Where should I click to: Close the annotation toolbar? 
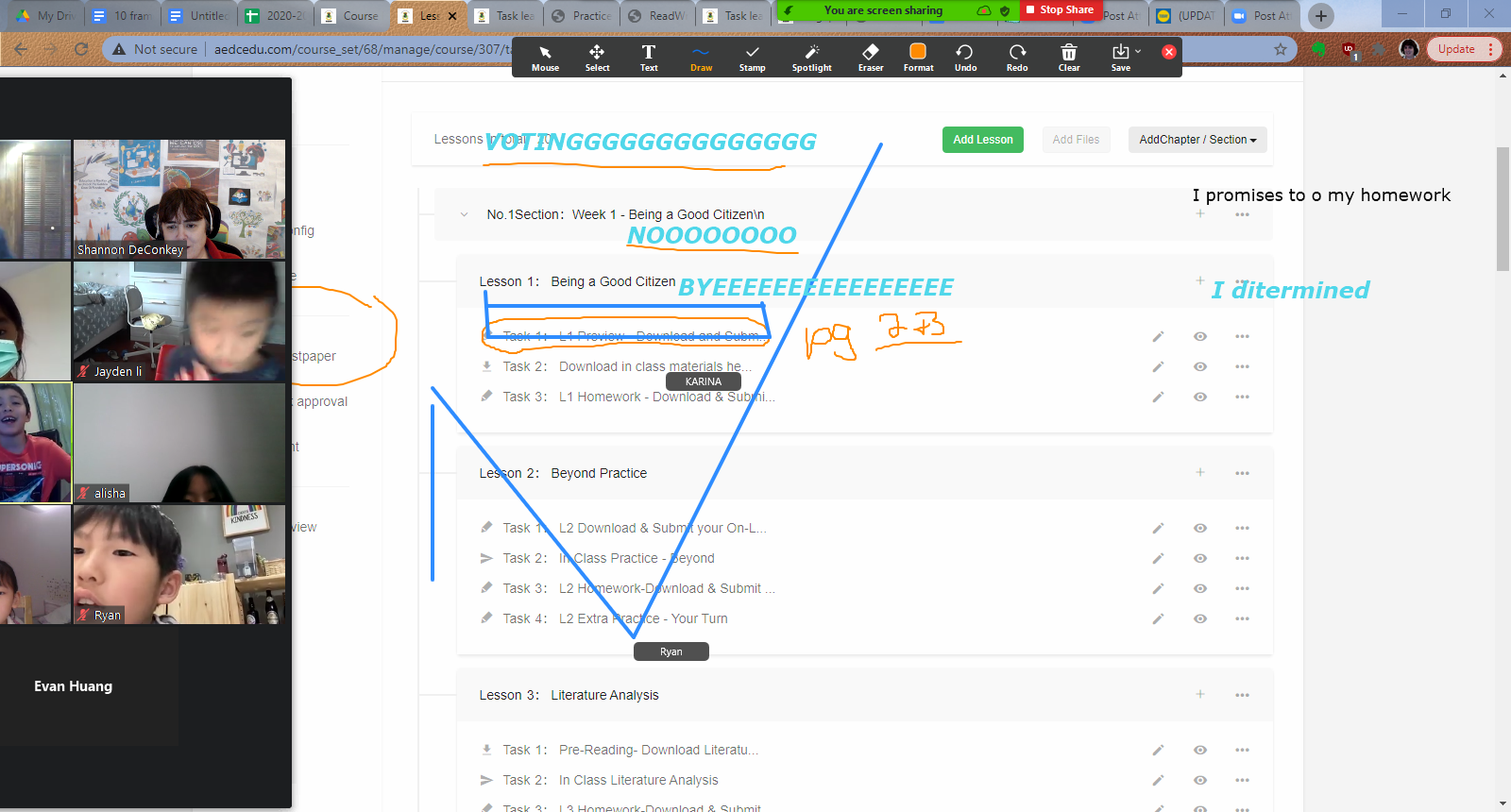[x=1169, y=52]
